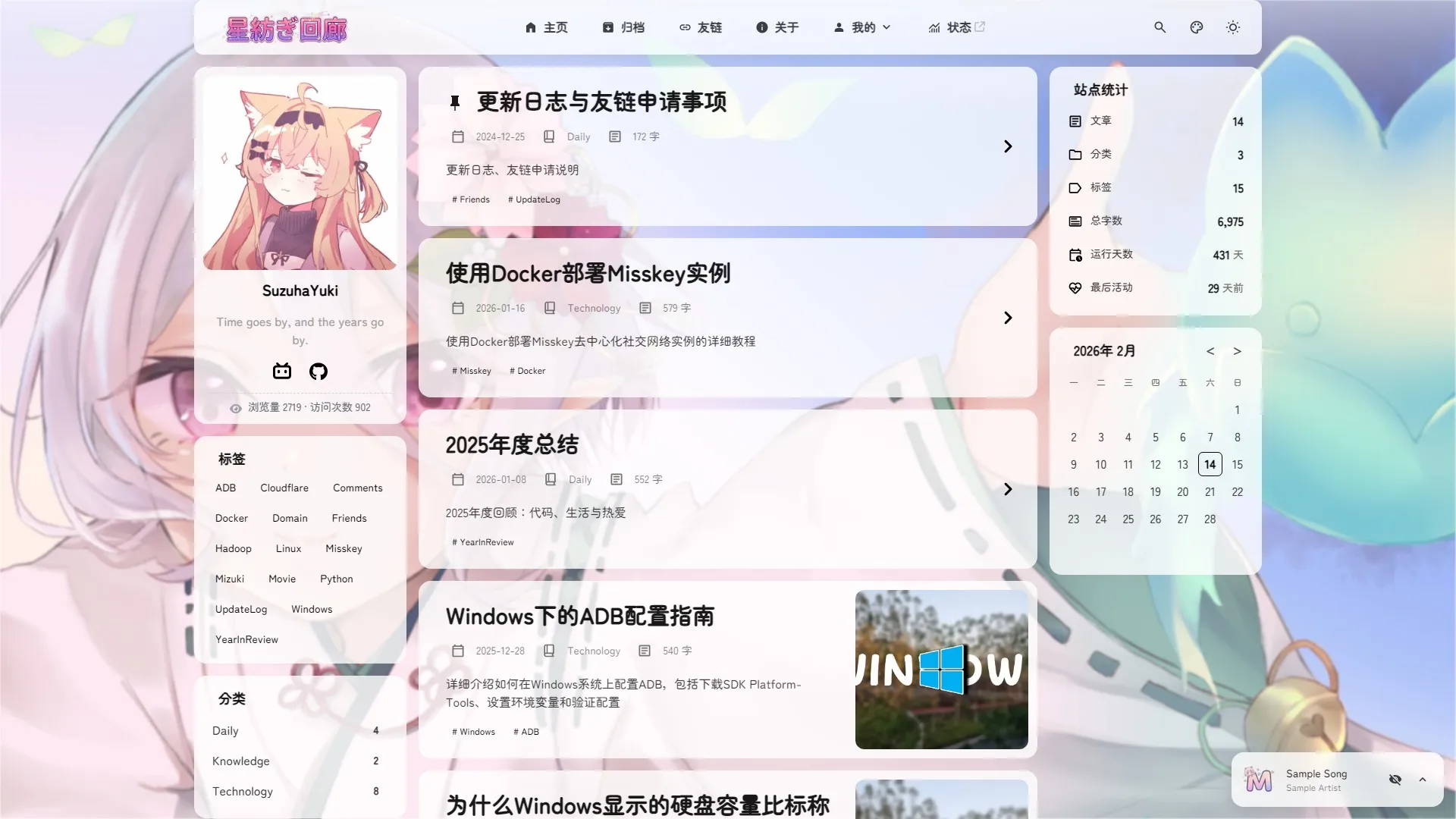Click the 标签 tag icon in site stats
Image resolution: width=1456 pixels, height=819 pixels.
point(1075,188)
